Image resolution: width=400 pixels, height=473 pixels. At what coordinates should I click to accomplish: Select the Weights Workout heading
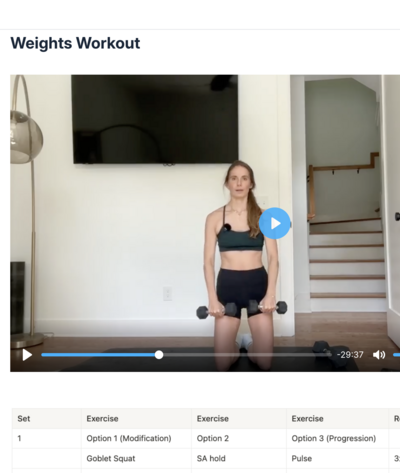click(75, 43)
